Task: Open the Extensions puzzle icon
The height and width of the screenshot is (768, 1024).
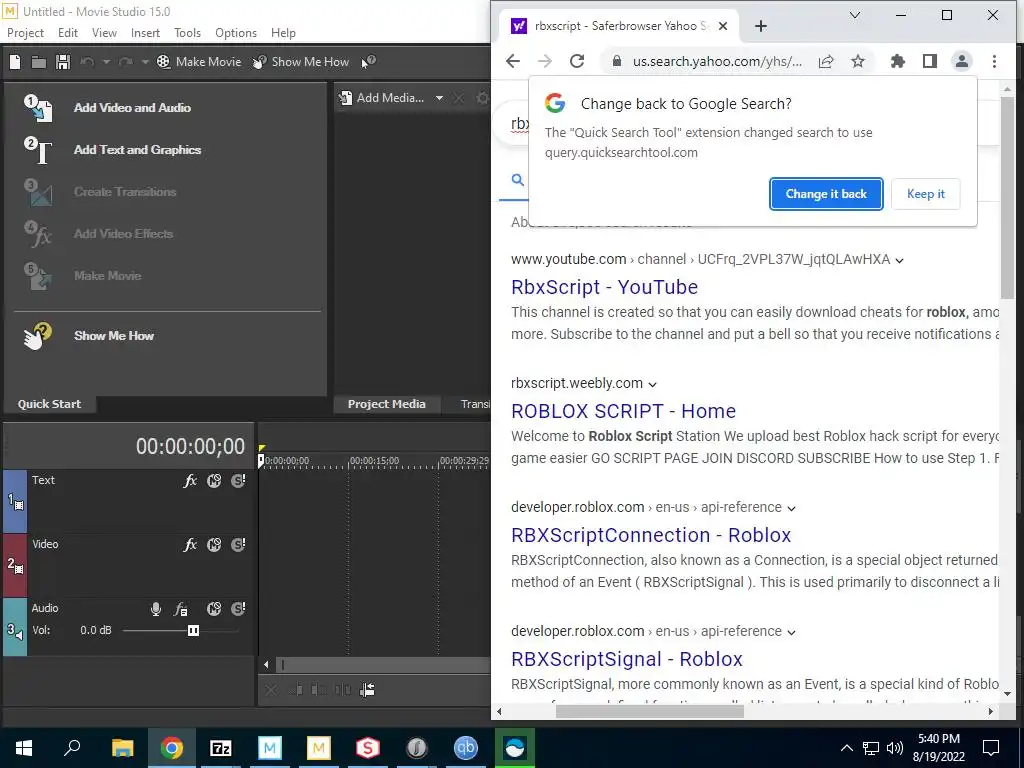Action: click(898, 61)
